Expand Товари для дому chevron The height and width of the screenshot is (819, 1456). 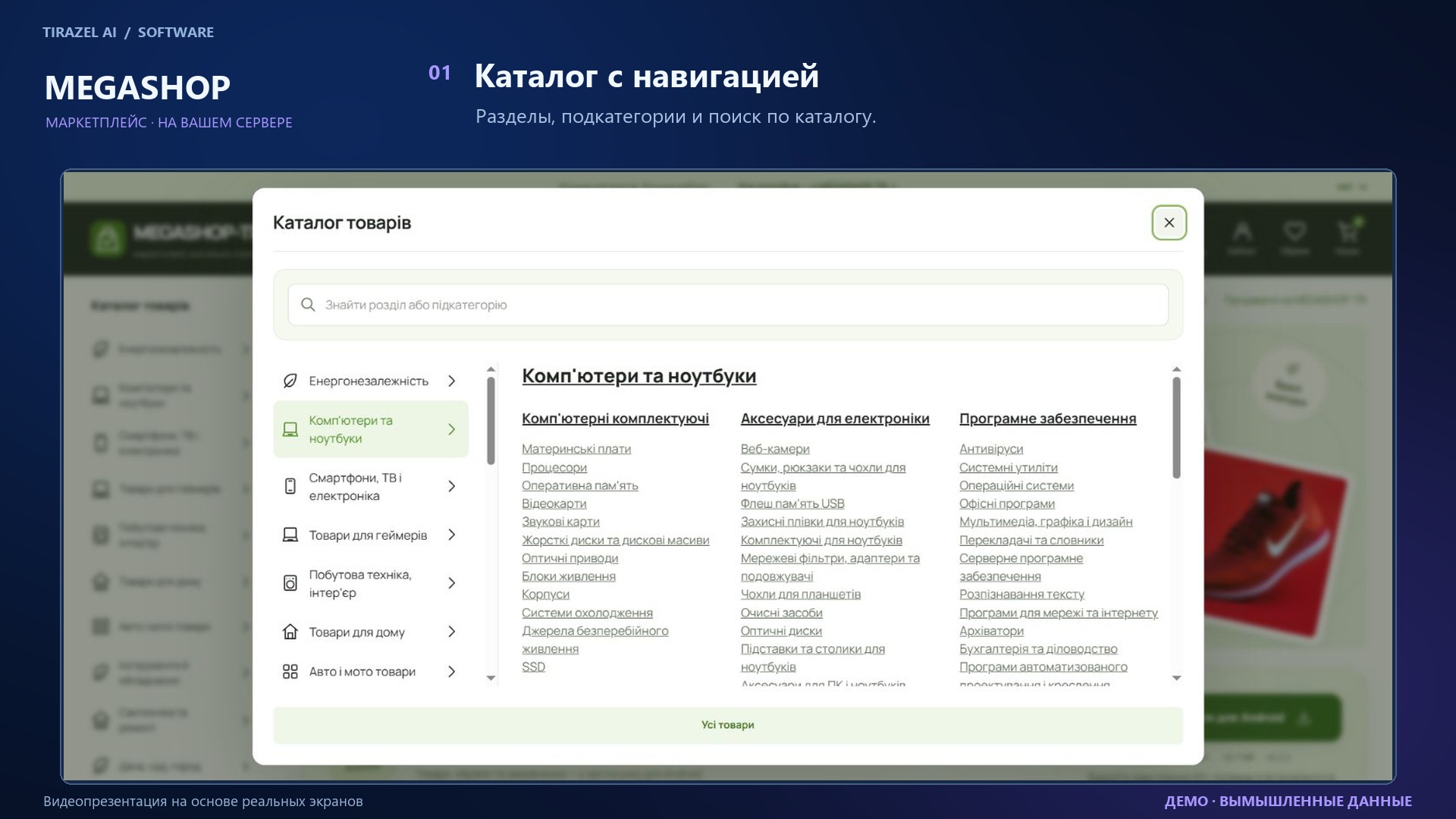(452, 632)
